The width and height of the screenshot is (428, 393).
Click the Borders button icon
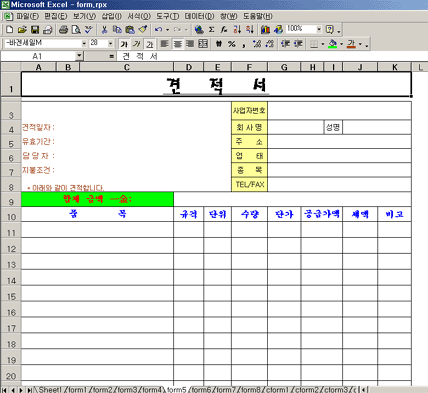[x=314, y=44]
